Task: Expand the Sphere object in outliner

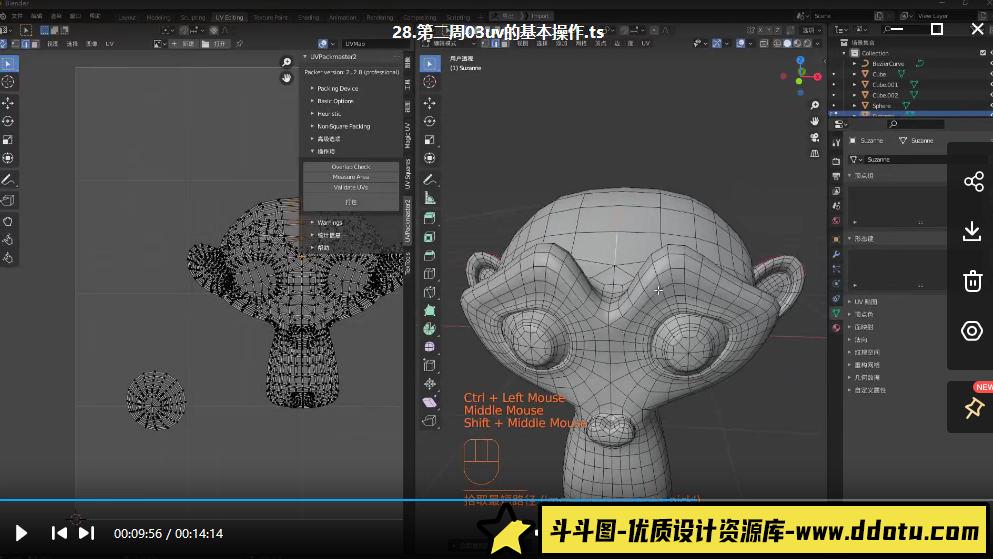Action: (854, 105)
